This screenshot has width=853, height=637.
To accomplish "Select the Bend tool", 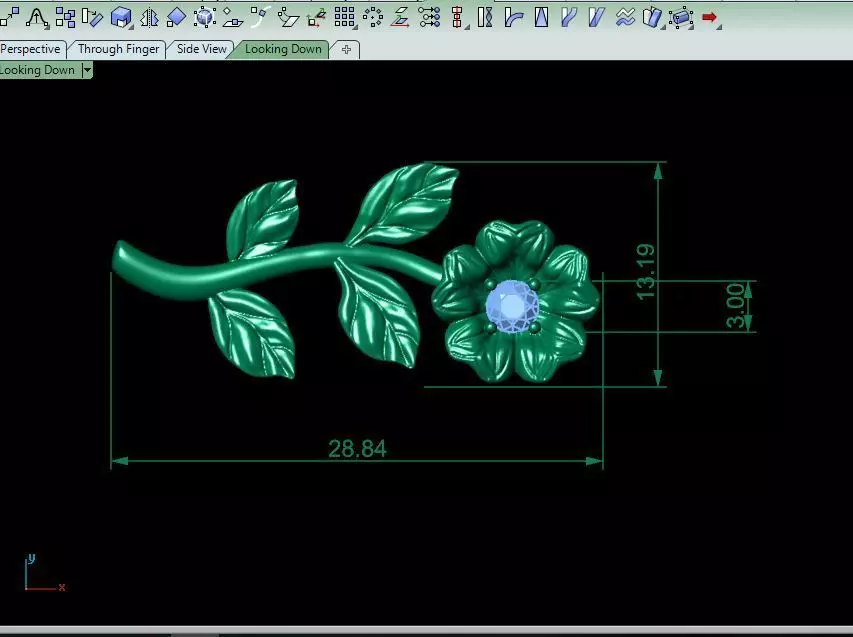I will [x=513, y=17].
